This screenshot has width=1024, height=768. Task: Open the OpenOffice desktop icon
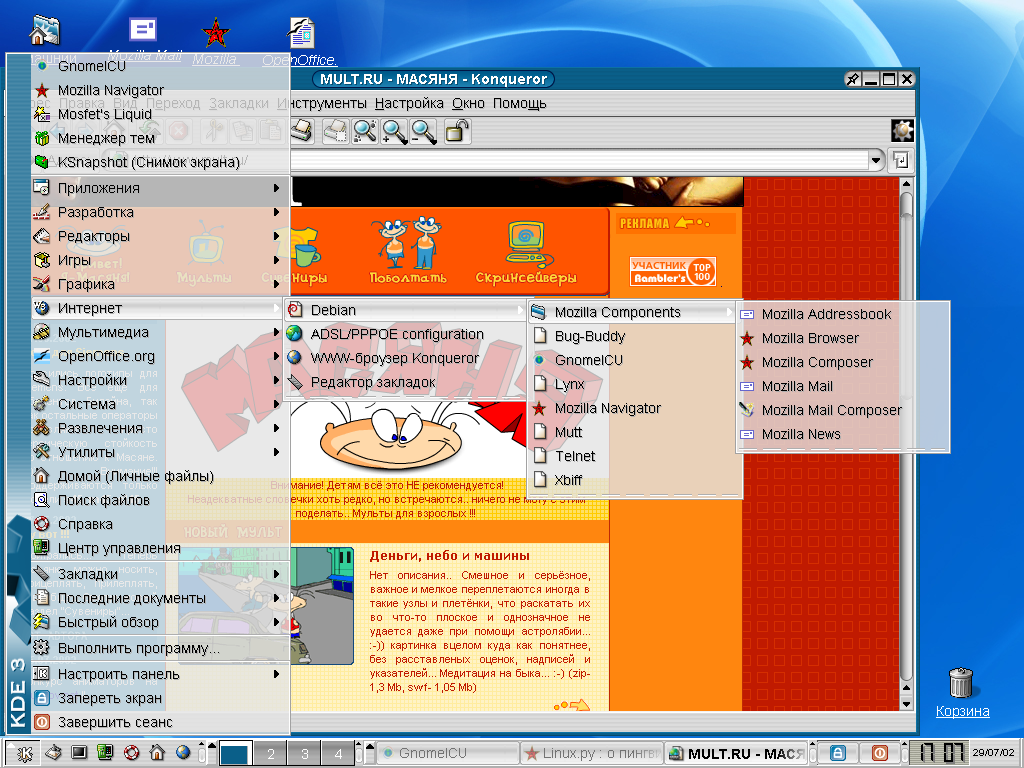tap(302, 33)
